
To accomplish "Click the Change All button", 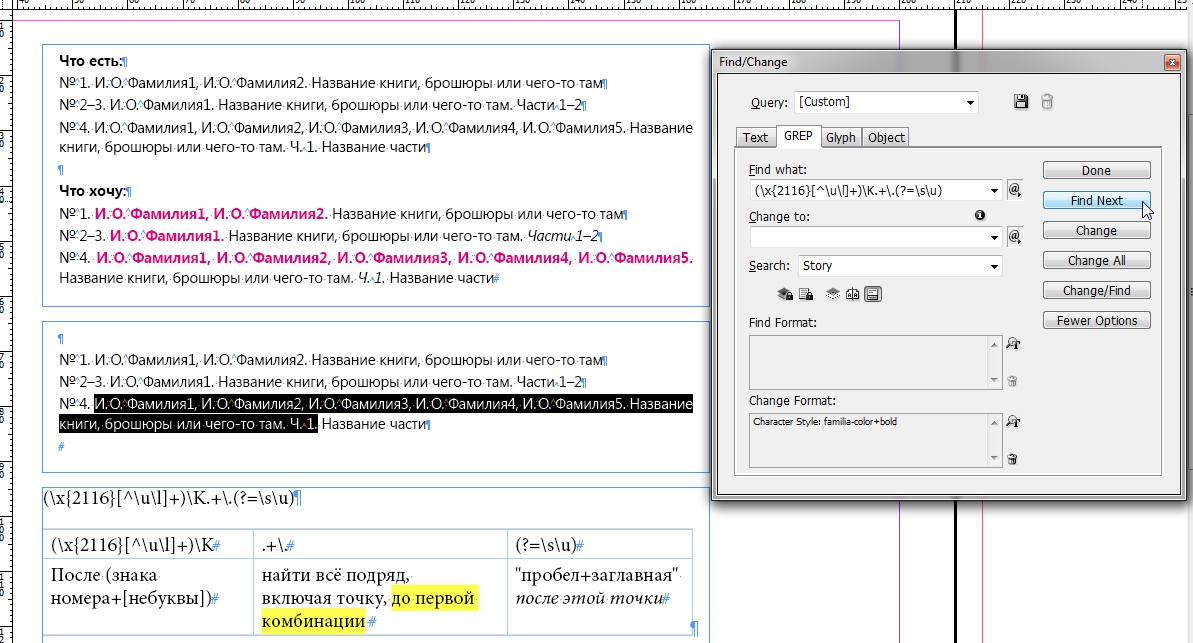I will (1096, 260).
